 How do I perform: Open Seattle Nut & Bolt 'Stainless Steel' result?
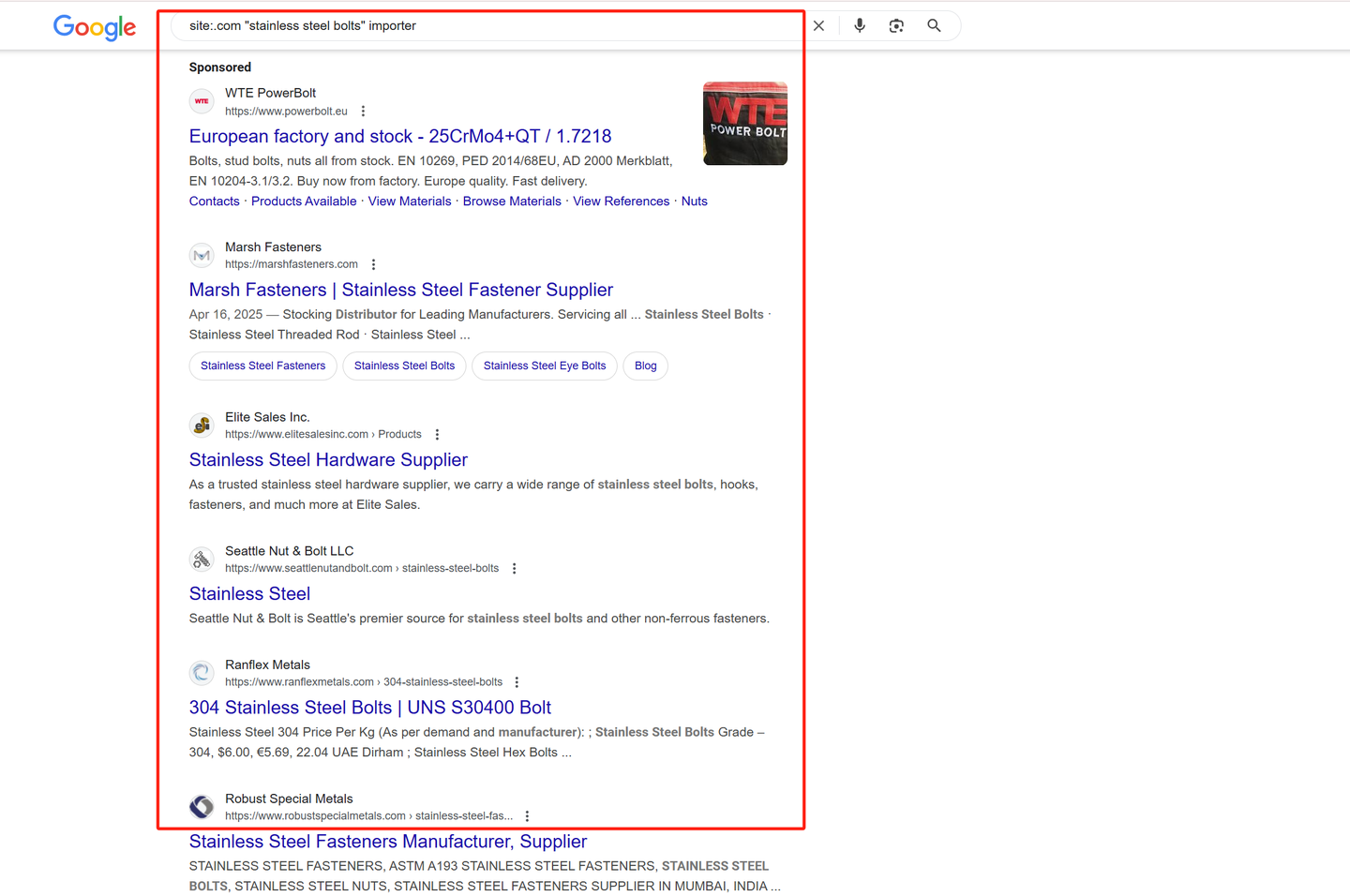click(x=249, y=594)
